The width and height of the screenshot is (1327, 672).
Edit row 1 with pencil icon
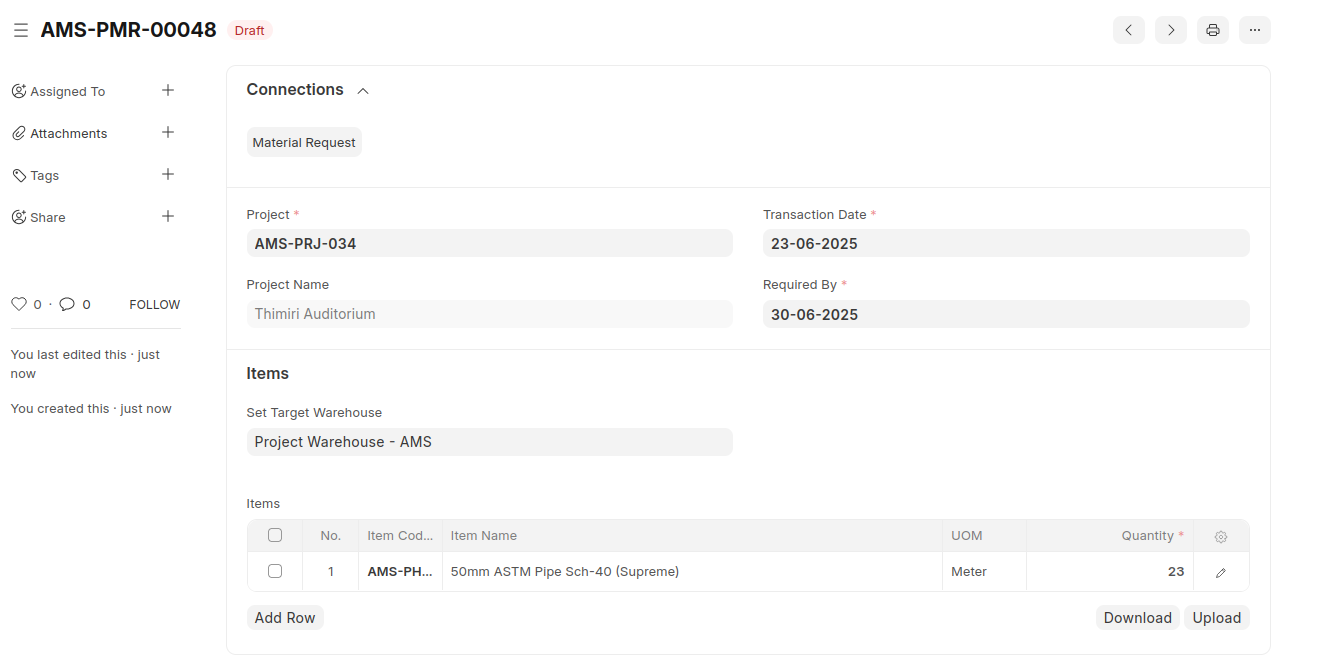1220,573
